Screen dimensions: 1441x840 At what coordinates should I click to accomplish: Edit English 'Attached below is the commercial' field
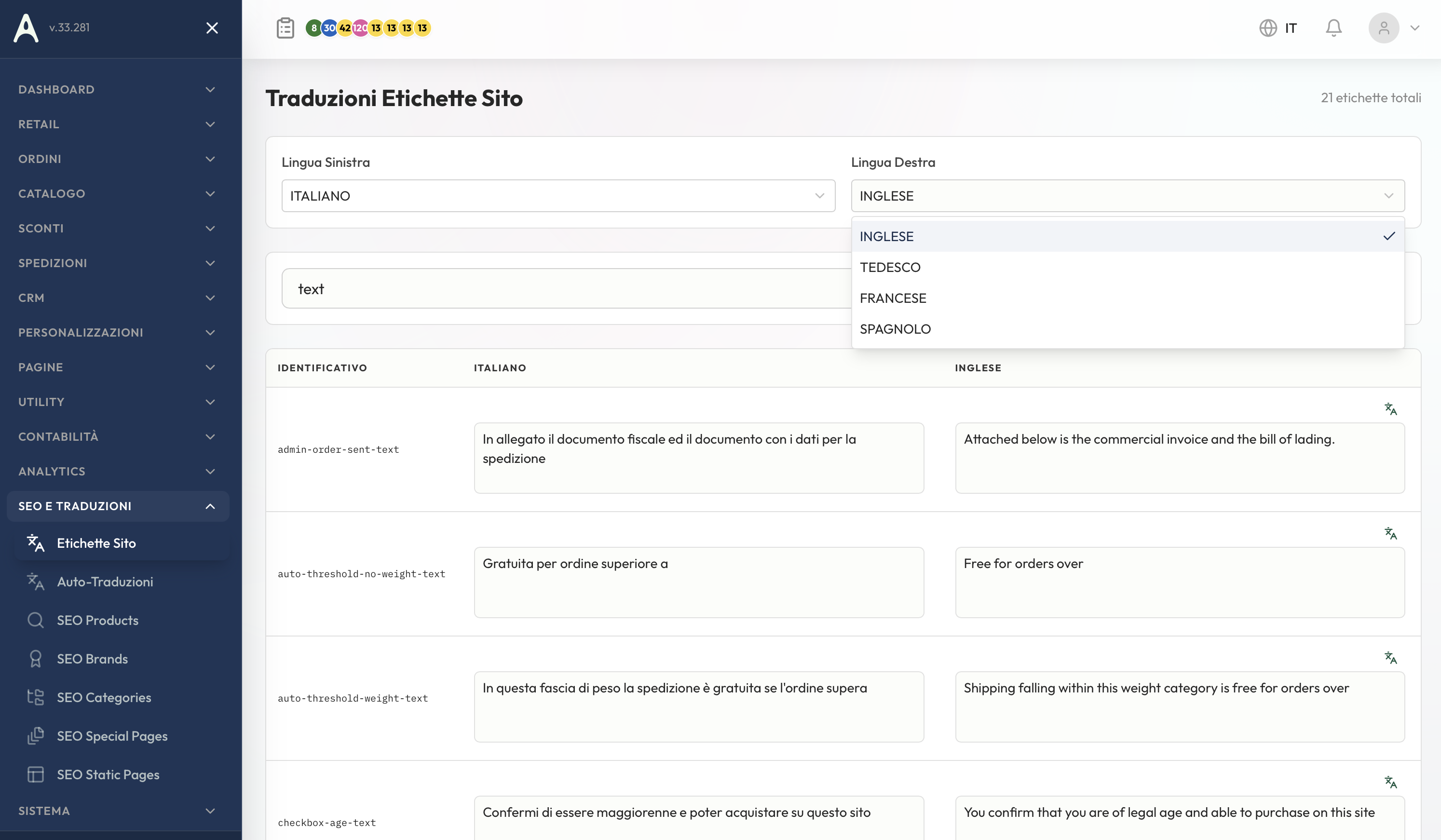pos(1180,458)
